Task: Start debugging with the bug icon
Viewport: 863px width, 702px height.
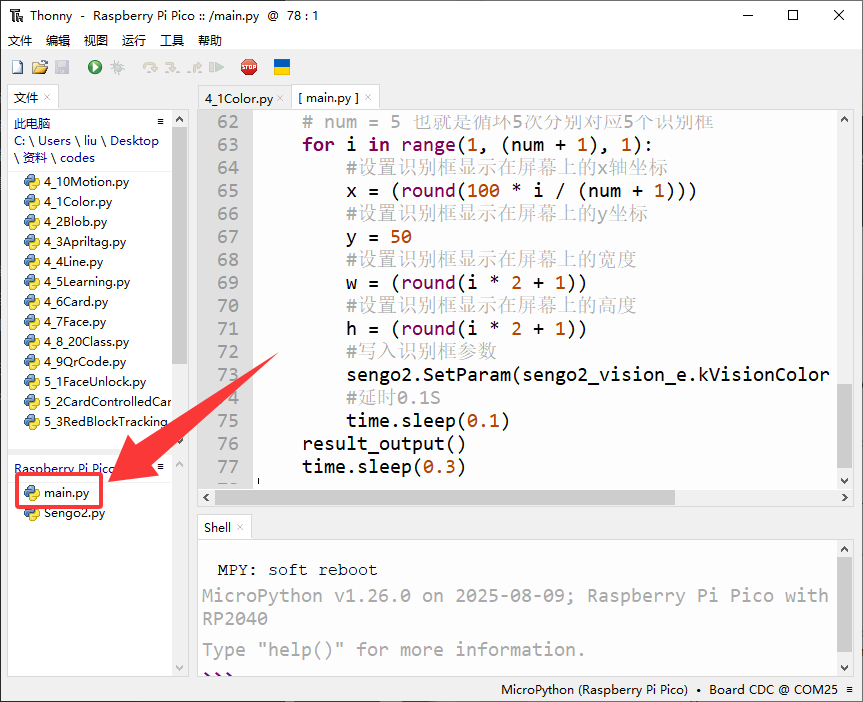Action: coord(117,67)
